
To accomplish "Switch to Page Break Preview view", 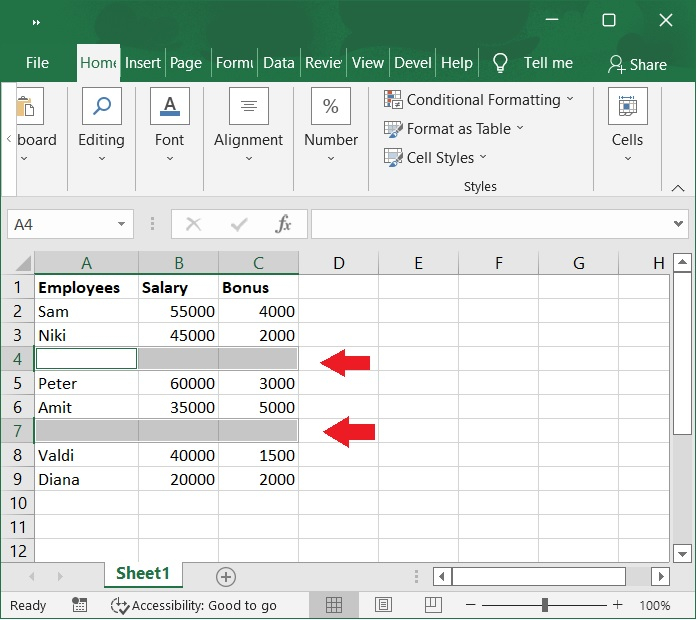I will pyautogui.click(x=433, y=605).
